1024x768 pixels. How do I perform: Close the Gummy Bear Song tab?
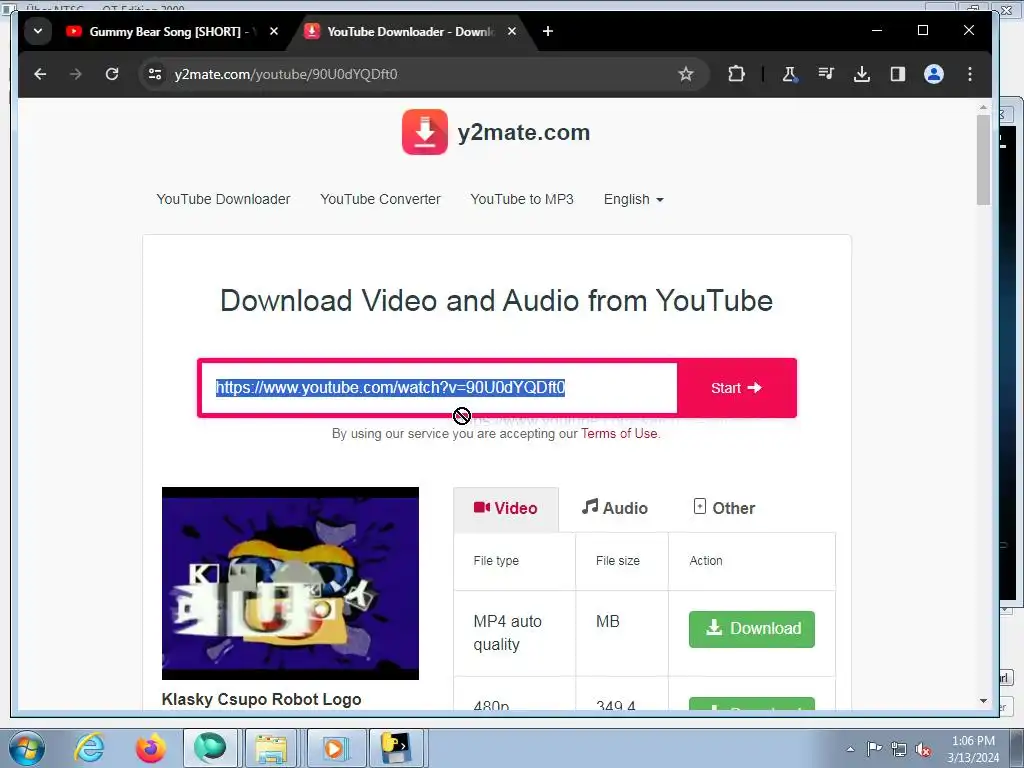[x=274, y=31]
